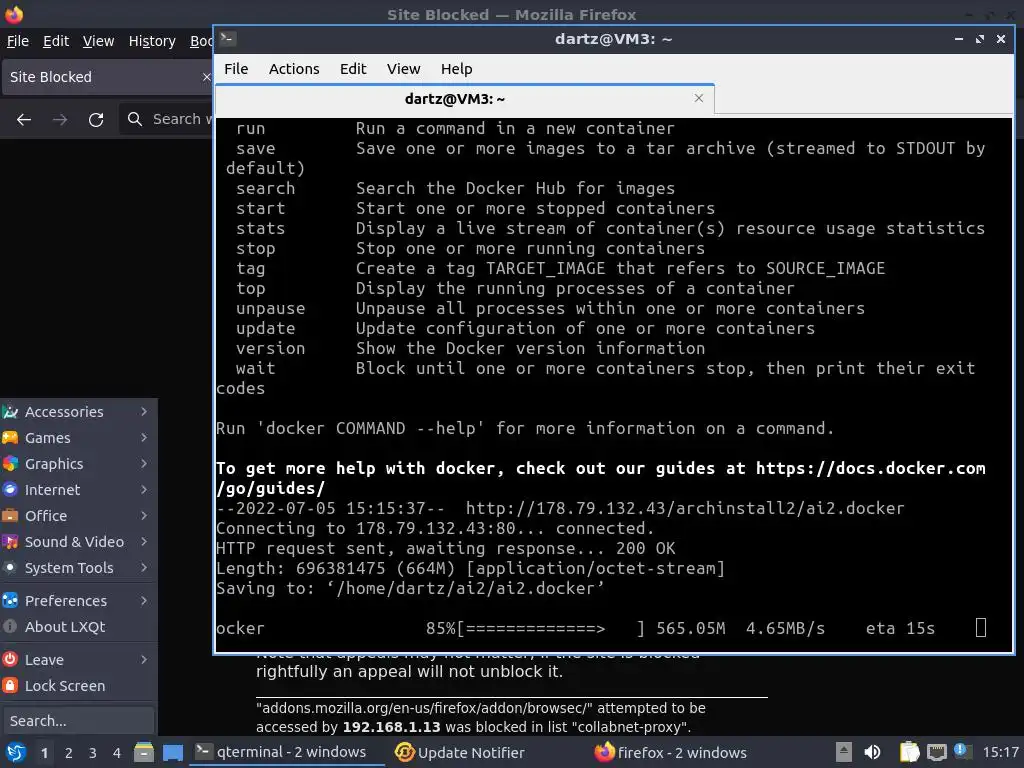
Task: Open Firefox Edit menu
Action: [x=56, y=41]
